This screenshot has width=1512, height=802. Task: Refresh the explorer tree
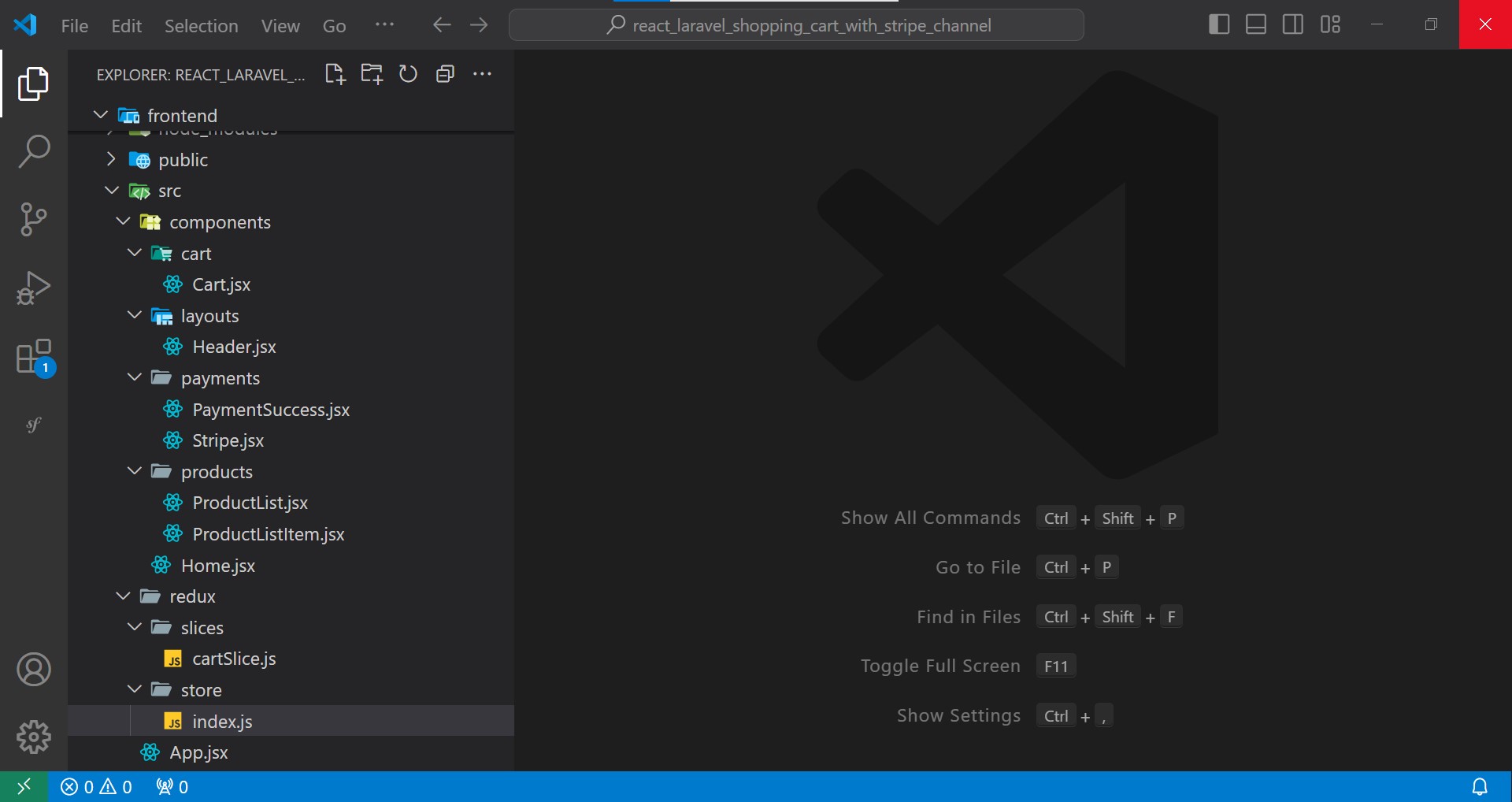tap(408, 74)
